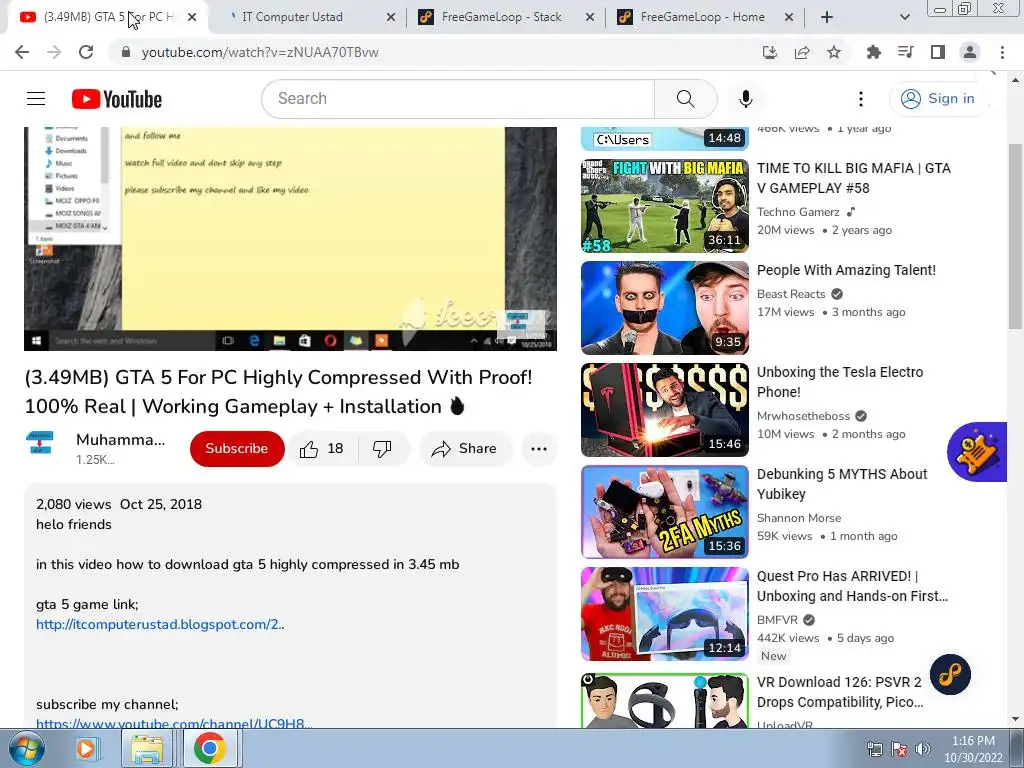Like the video with thumbs-up icon
1024x768 pixels.
tap(322, 449)
